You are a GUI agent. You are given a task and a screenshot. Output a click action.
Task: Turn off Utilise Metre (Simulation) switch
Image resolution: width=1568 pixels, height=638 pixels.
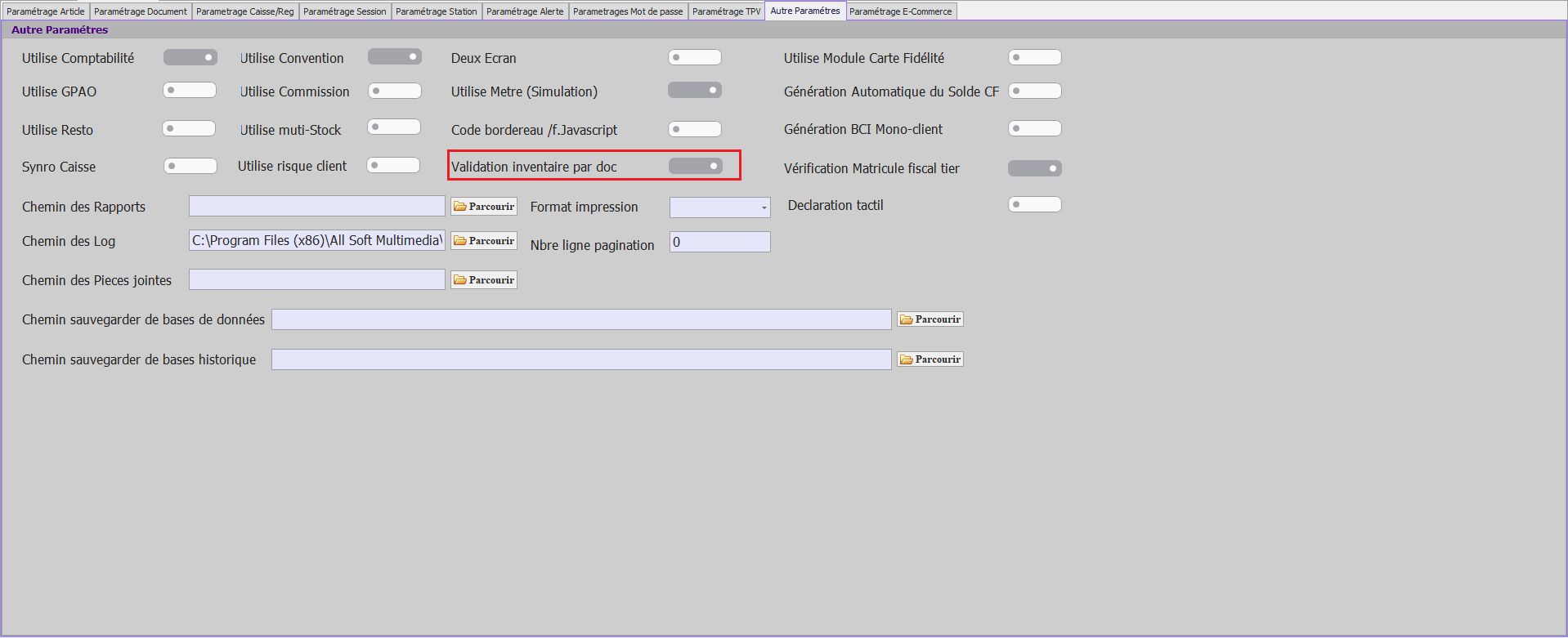695,90
